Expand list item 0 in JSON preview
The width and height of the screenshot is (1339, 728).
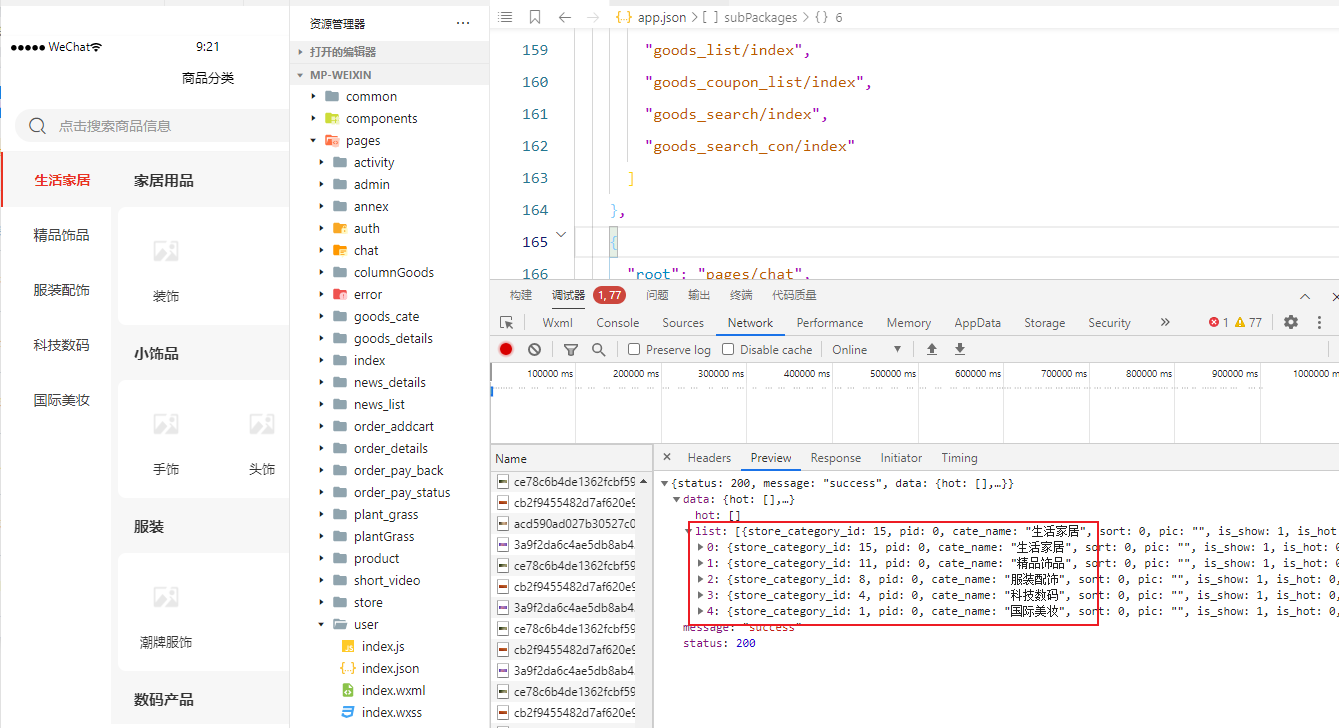(700, 547)
